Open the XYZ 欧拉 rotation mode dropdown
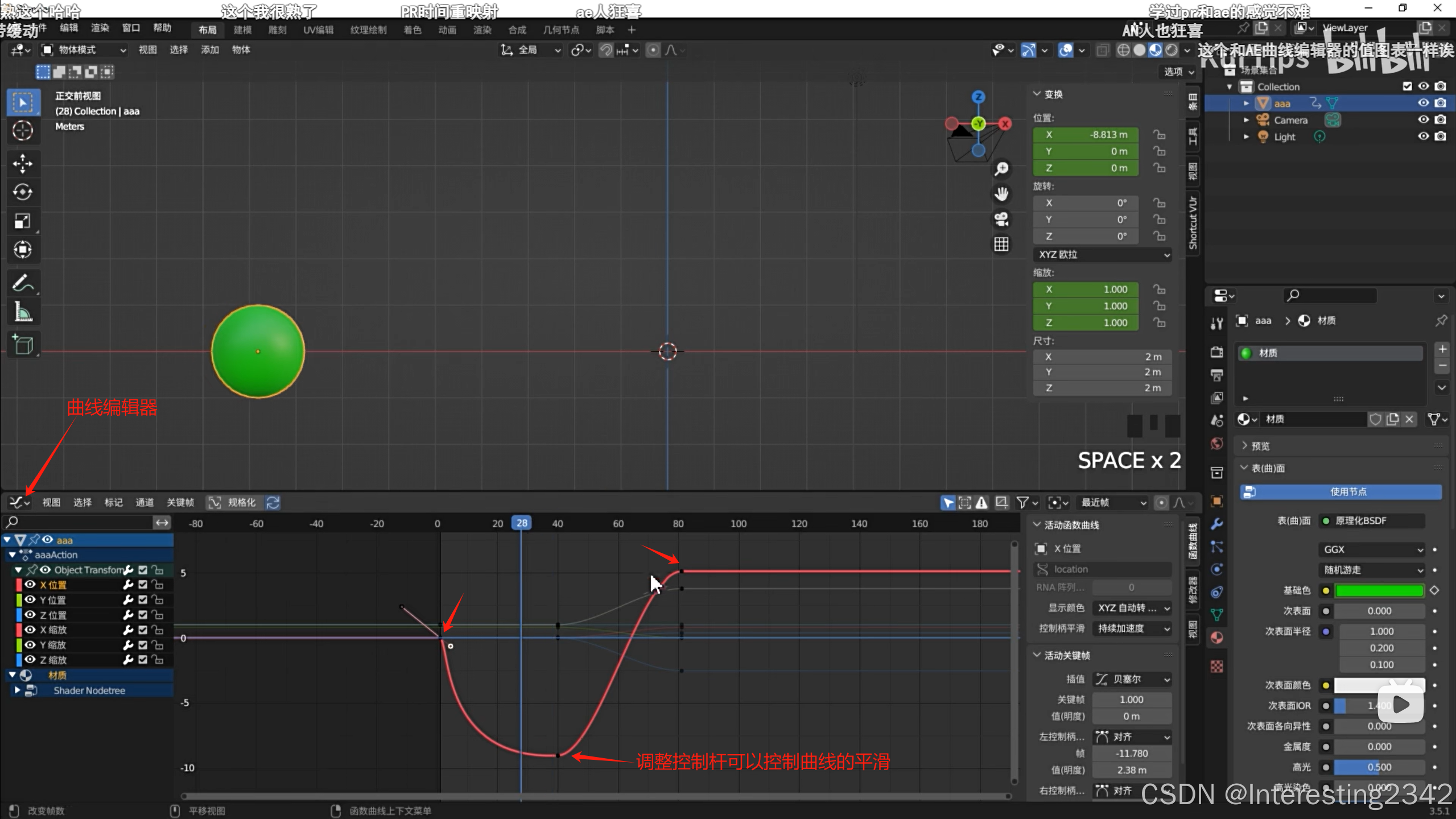This screenshot has width=1456, height=819. [x=1102, y=255]
